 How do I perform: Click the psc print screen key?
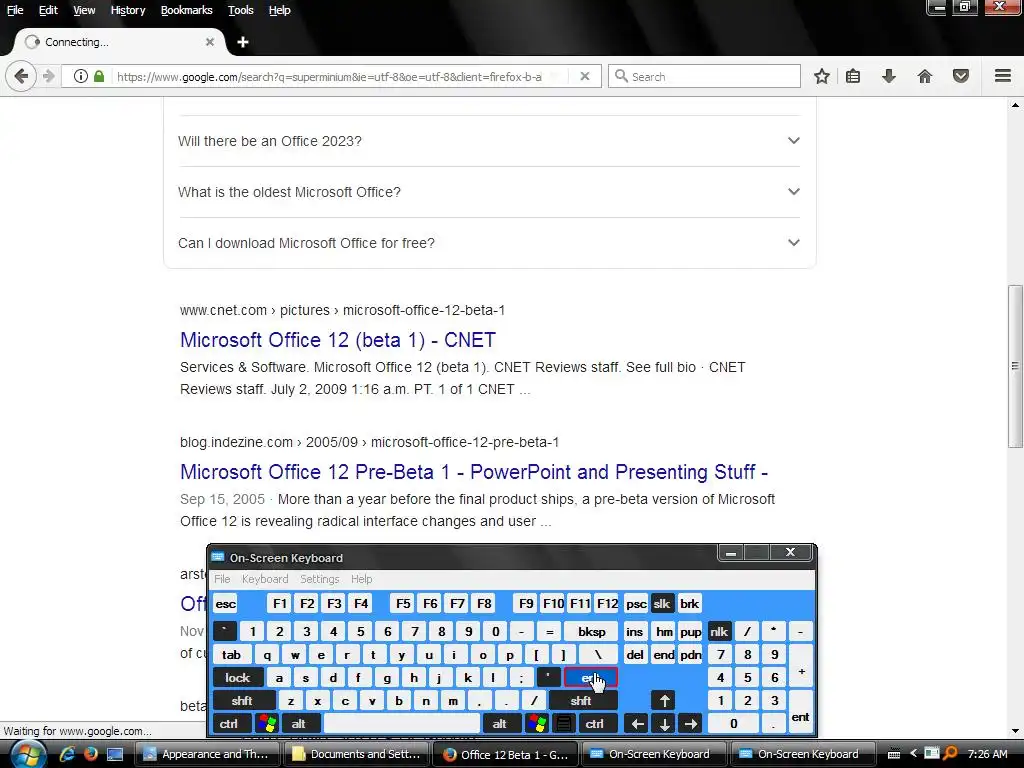636,603
